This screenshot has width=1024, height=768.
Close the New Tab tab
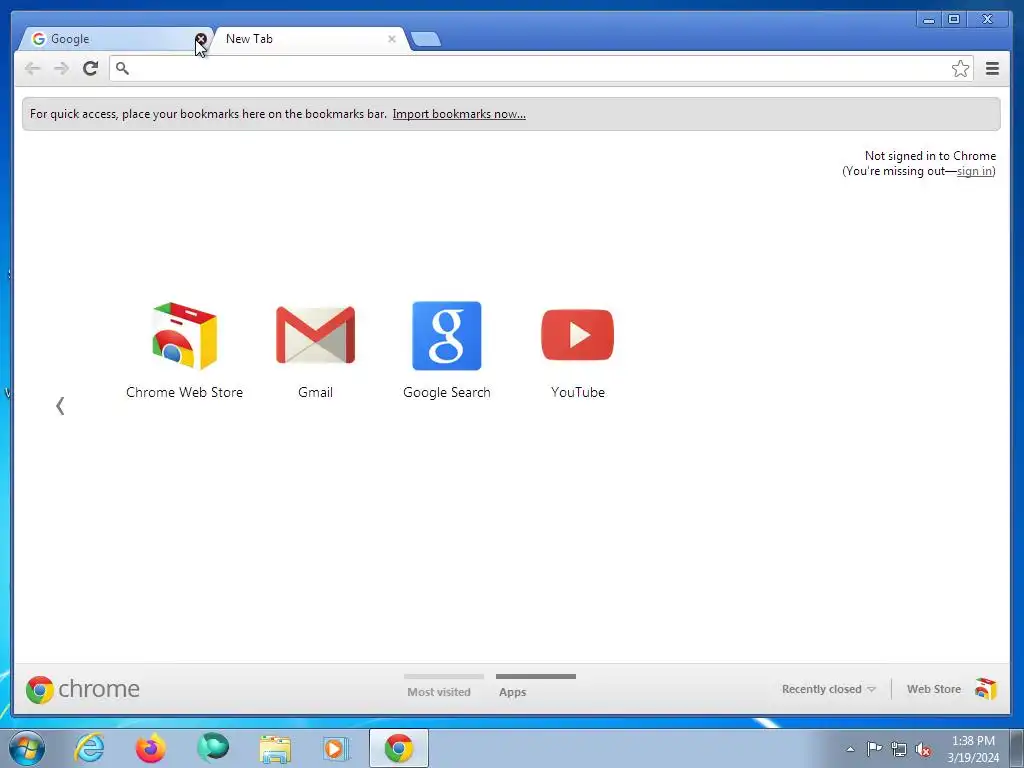(x=392, y=39)
